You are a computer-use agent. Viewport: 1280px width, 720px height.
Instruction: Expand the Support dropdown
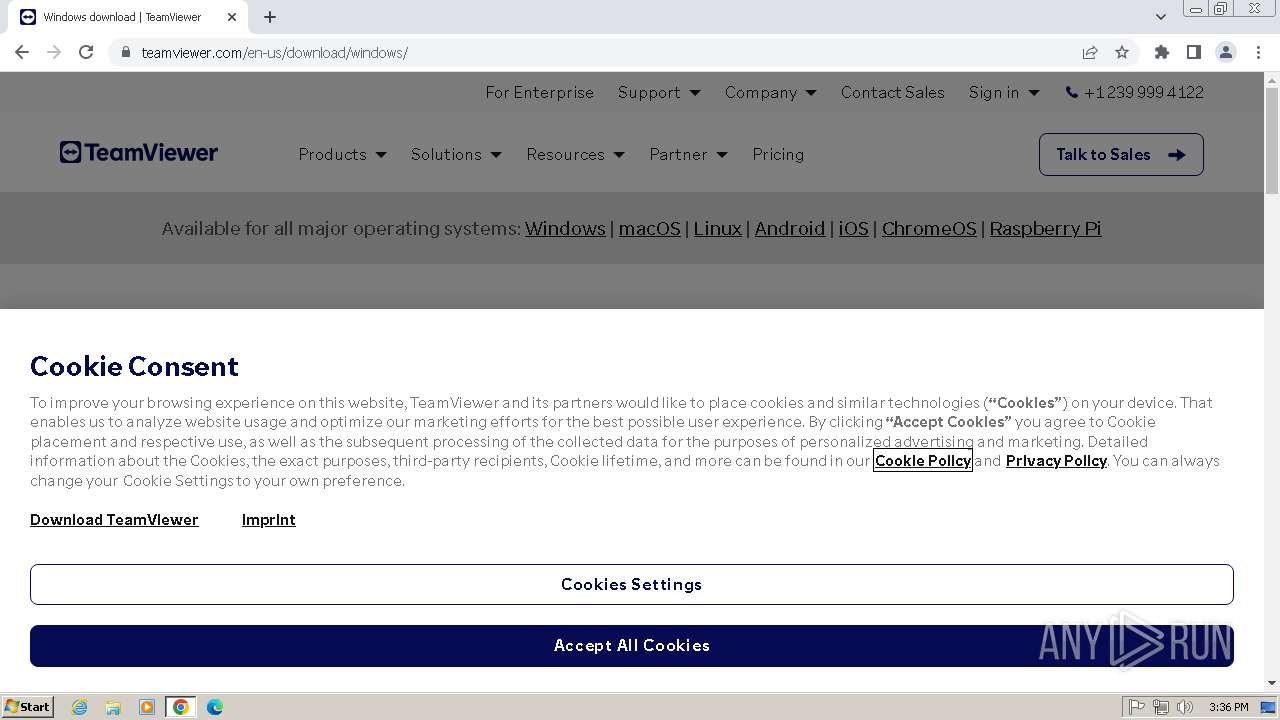pos(659,92)
